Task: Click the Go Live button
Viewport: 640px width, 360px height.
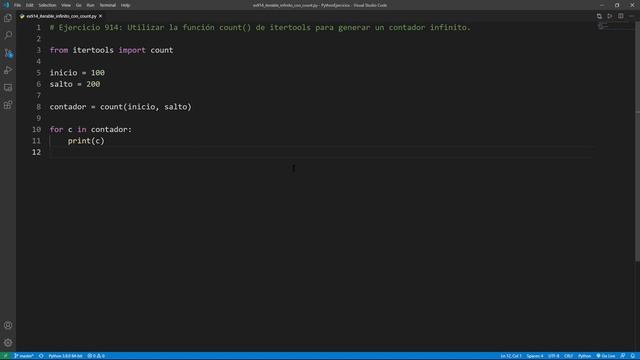Action: (606, 356)
